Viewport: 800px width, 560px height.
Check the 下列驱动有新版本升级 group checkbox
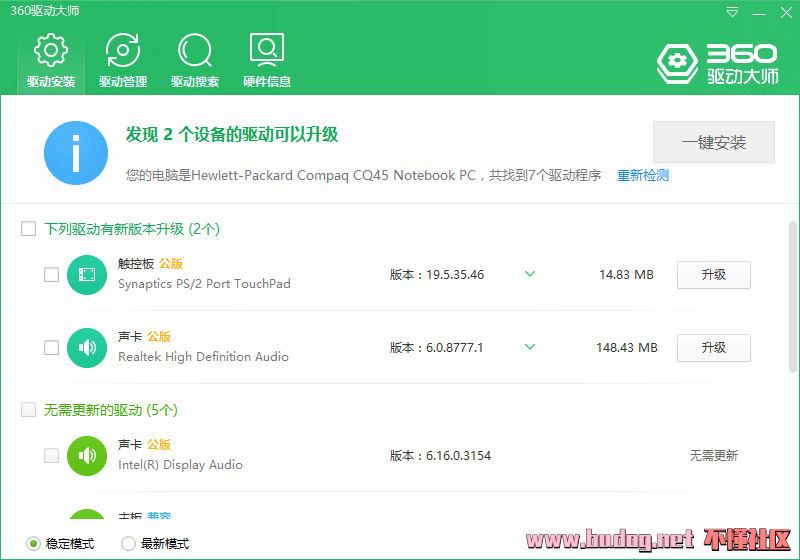coord(29,228)
